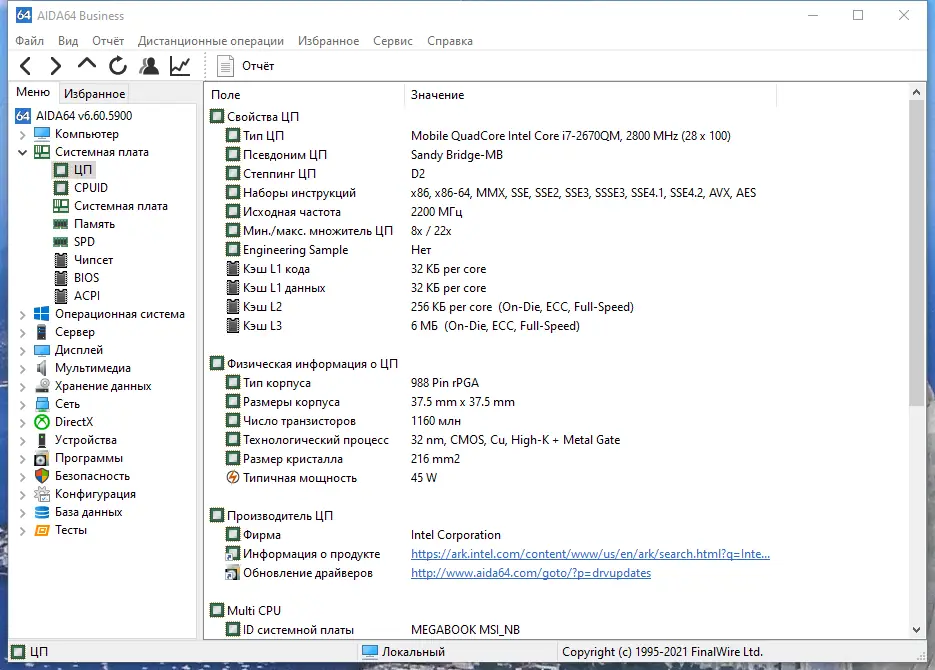Go forward with the right arrow toolbar button
Viewport: 935px width, 670px height.
tap(55, 66)
